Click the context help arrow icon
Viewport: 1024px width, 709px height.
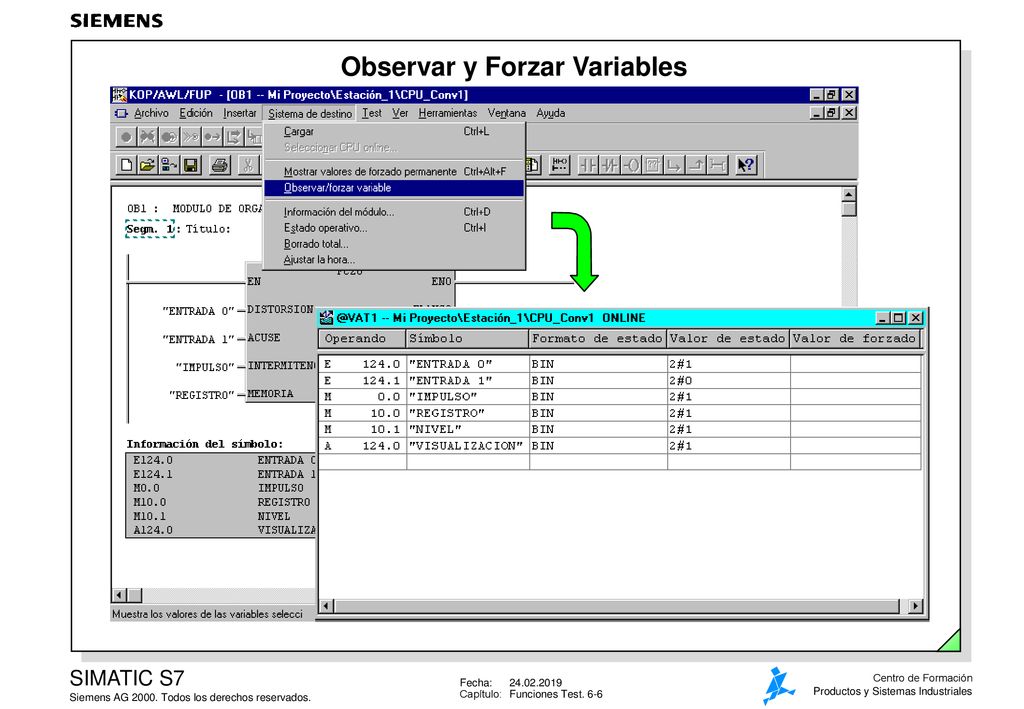coord(746,165)
